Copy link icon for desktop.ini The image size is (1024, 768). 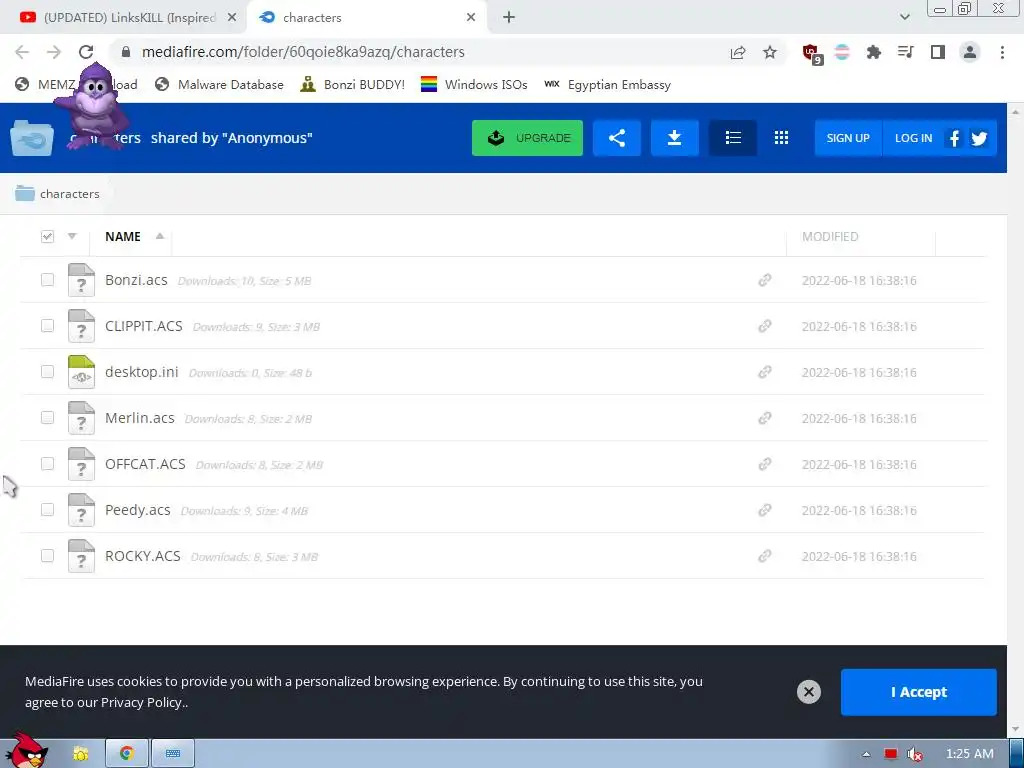tap(765, 372)
